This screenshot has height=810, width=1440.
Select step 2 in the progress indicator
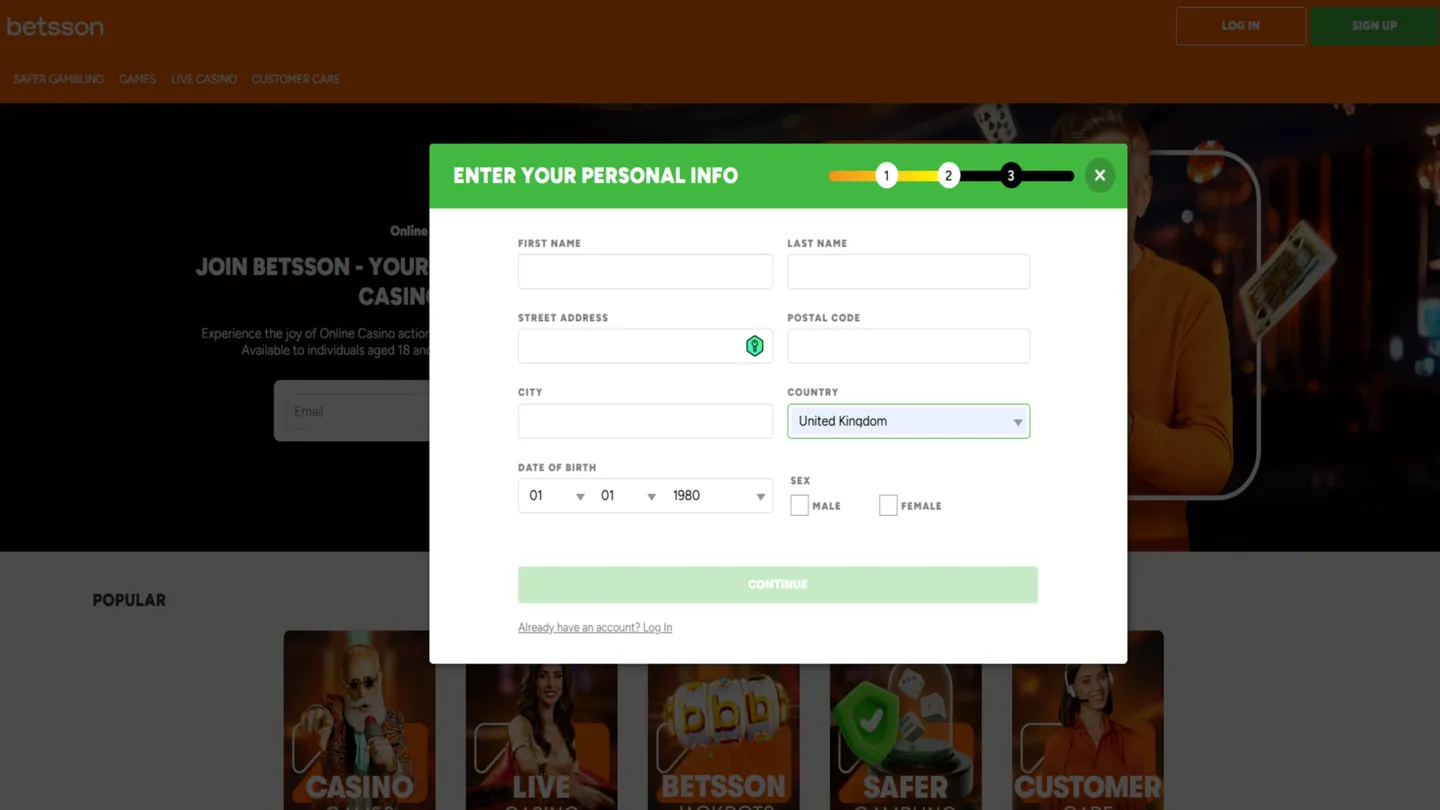coord(948,175)
